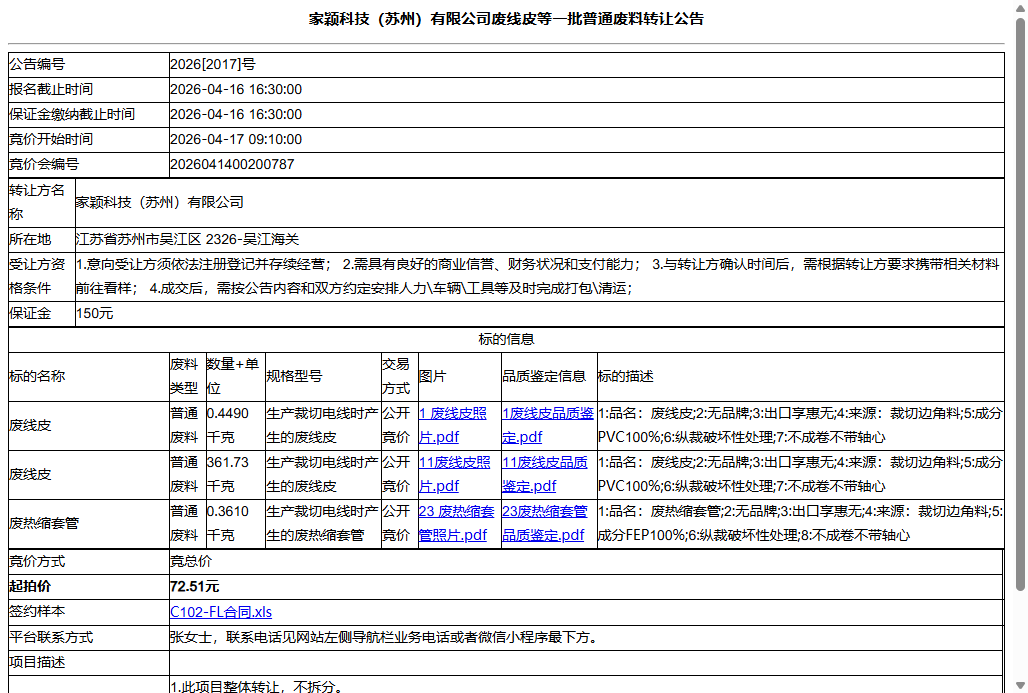Click location 江苏省苏州市吴江区 2326-吴江海关
This screenshot has width=1028, height=693.
pyautogui.click(x=188, y=239)
